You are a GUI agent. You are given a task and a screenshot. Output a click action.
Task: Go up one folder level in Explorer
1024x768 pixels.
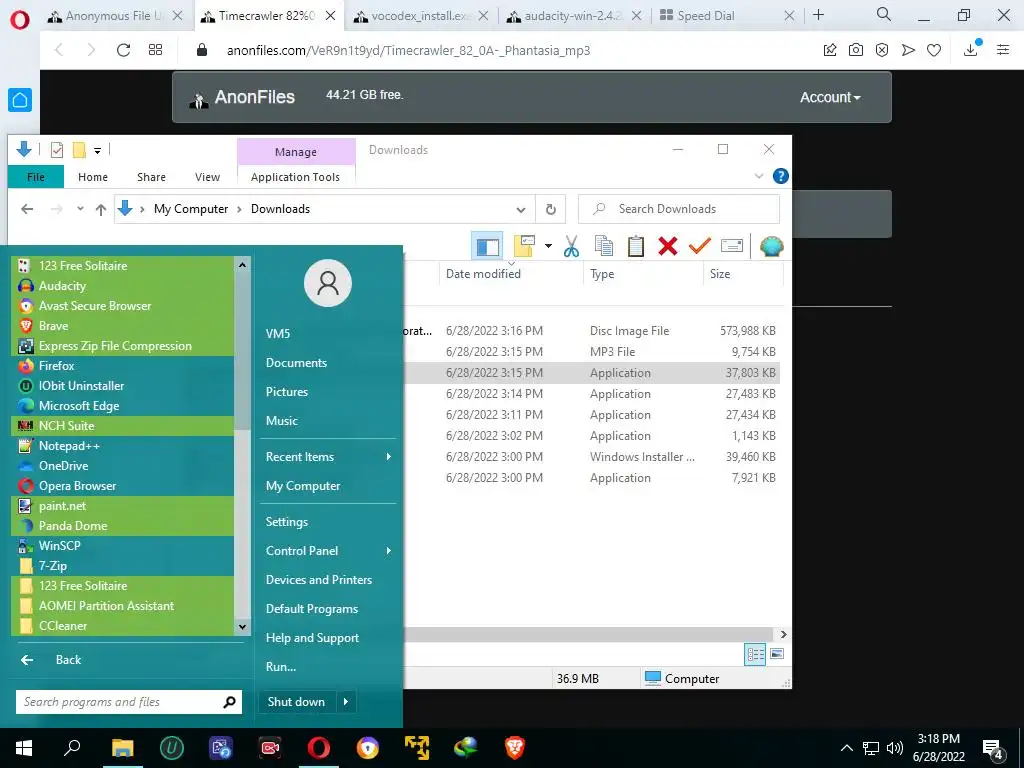(101, 209)
